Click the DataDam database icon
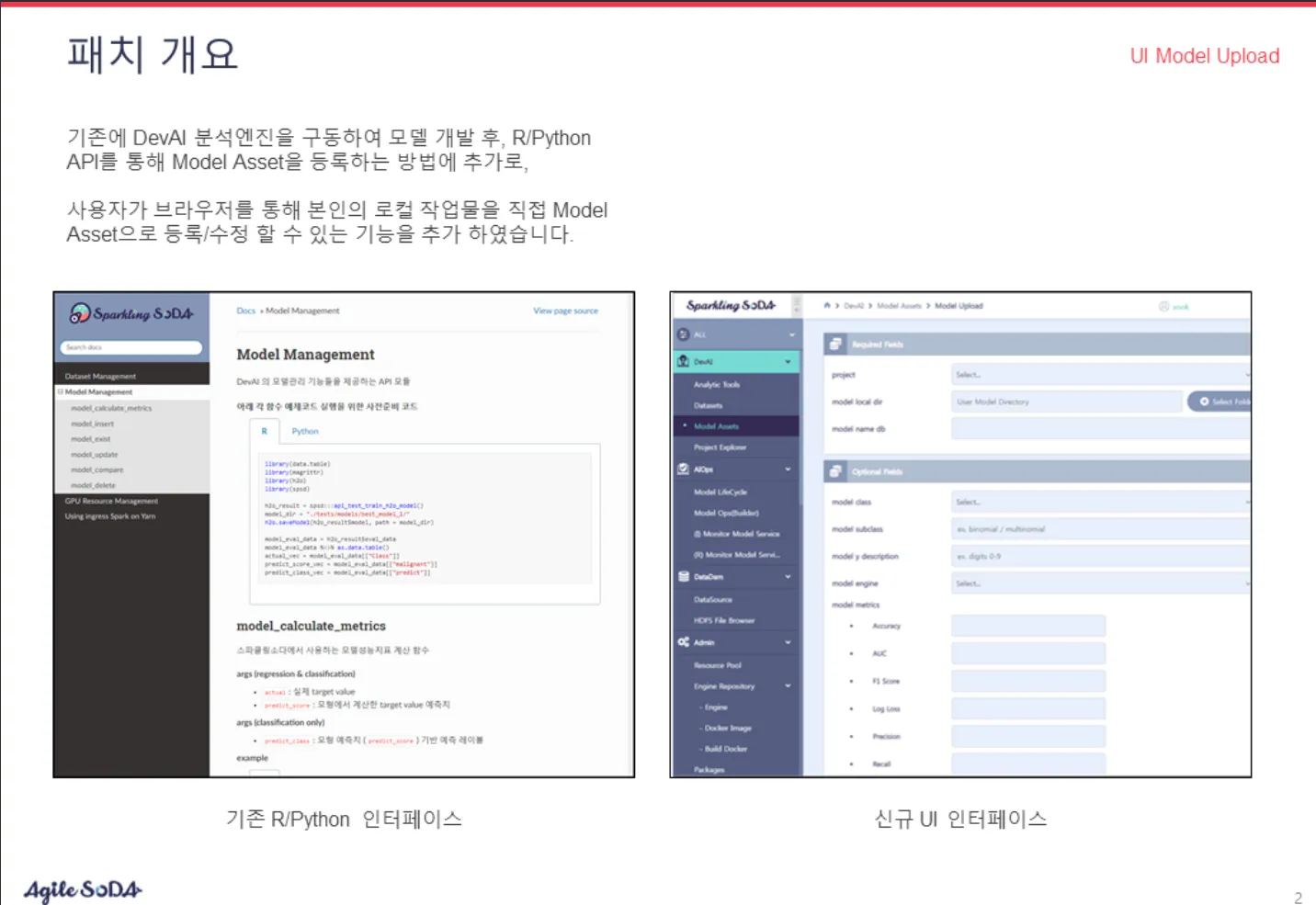 click(683, 577)
